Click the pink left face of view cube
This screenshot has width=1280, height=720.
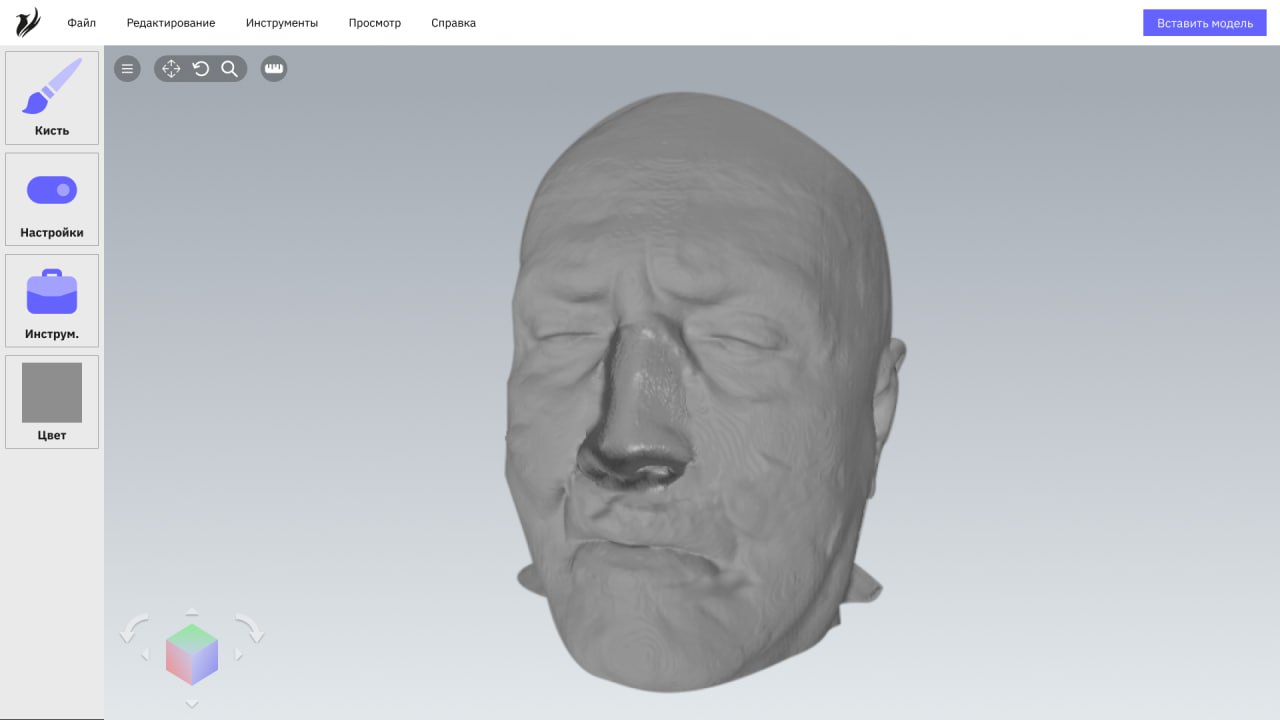pyautogui.click(x=178, y=663)
